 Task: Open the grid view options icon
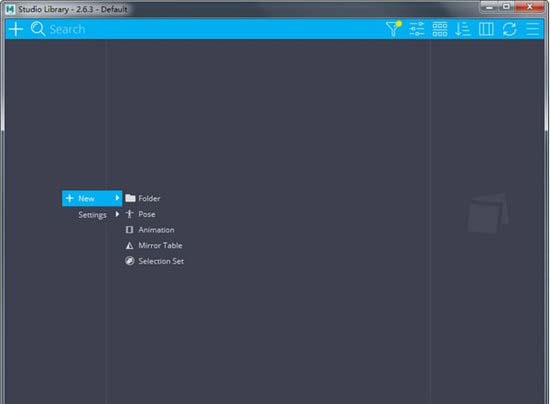click(x=440, y=29)
